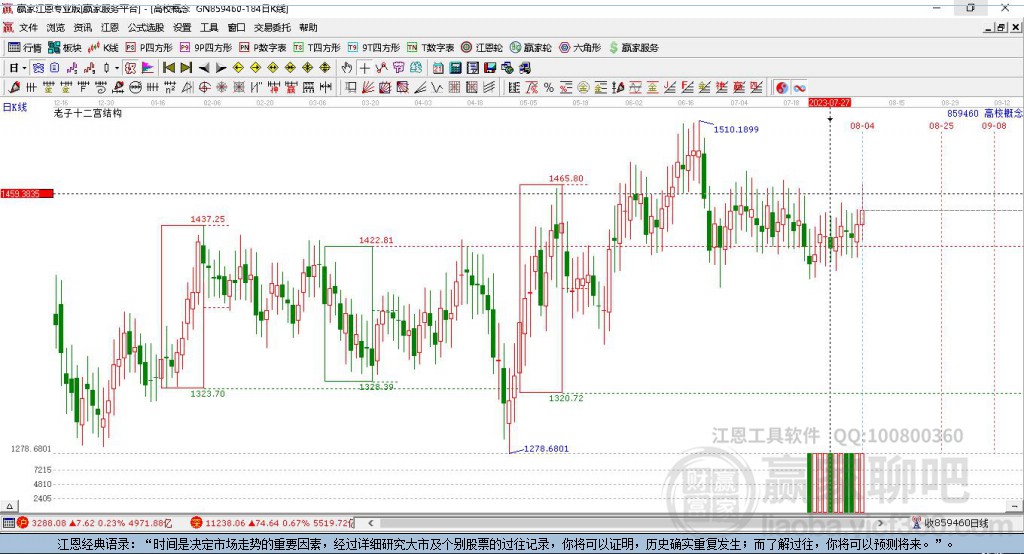Open the 日 period dropdown arrow

click(24, 68)
